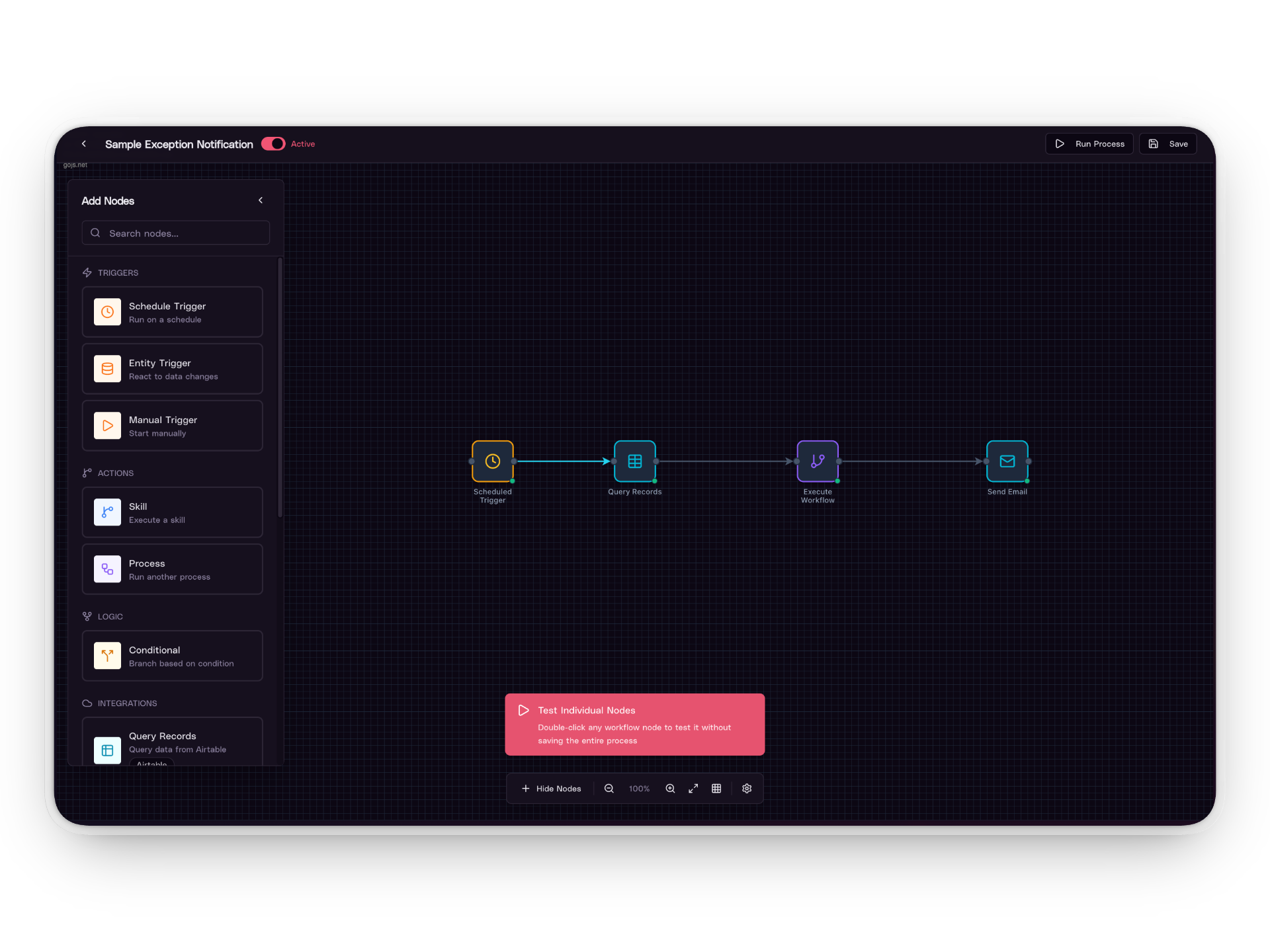Select the Entity Trigger node icon

click(107, 368)
